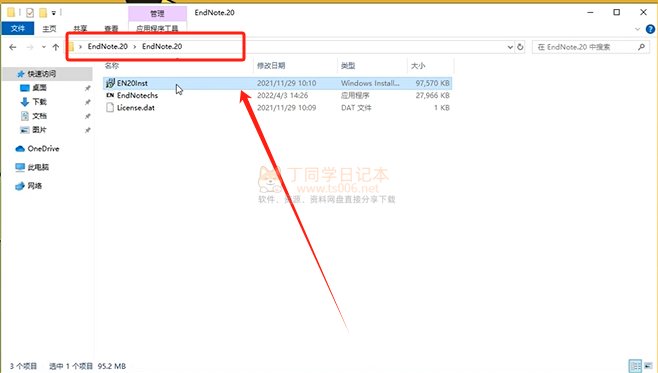Click the 2022/4/3 14:26 date cell
This screenshot has width=658, height=373.
(282, 95)
